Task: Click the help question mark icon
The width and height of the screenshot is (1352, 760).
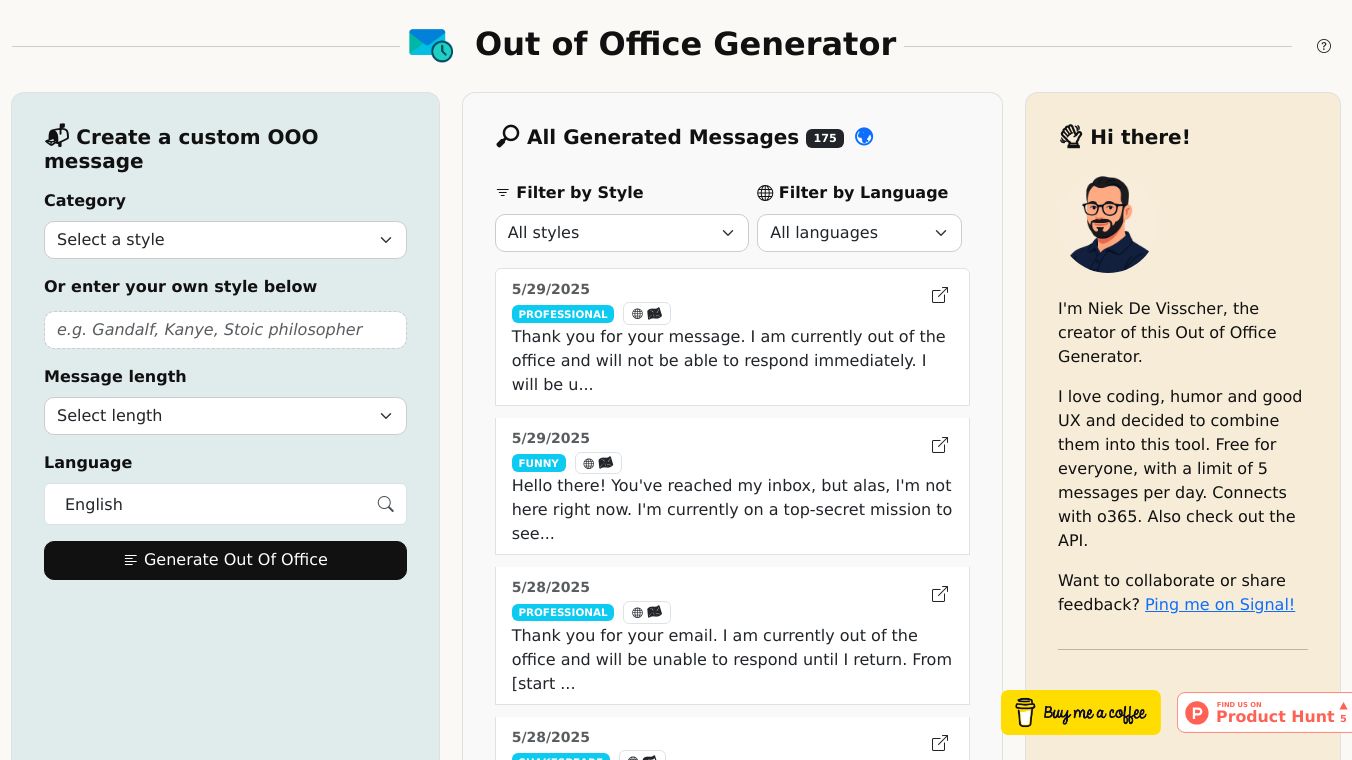Action: [1323, 46]
